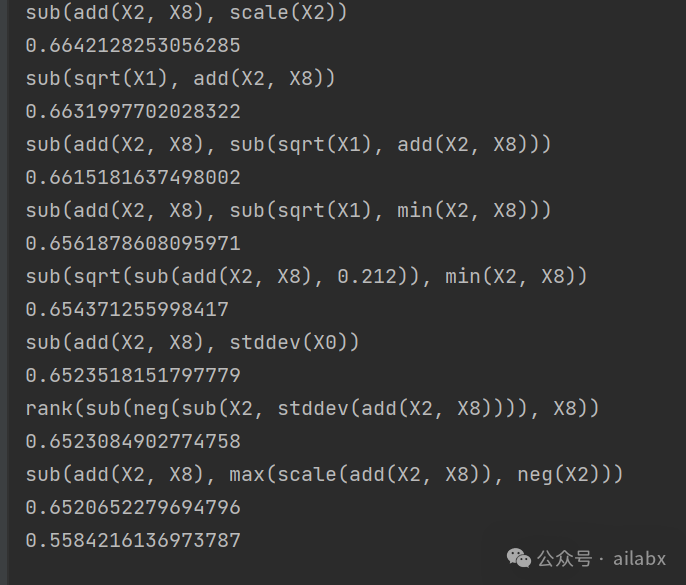686x585 pixels.
Task: Click the value 0.6523518151797779
Action: (x=133, y=376)
